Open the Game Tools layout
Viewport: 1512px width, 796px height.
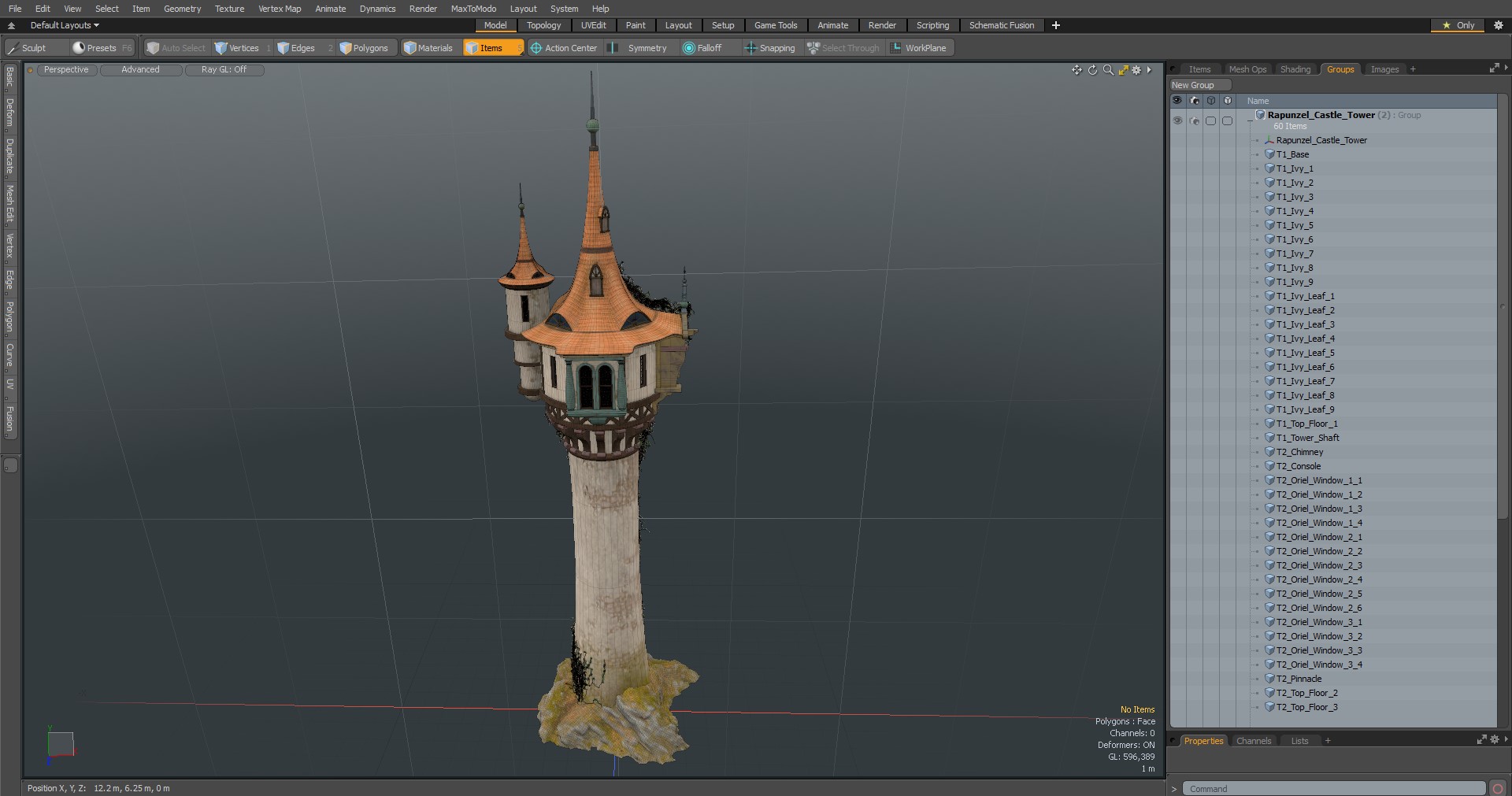(x=776, y=25)
